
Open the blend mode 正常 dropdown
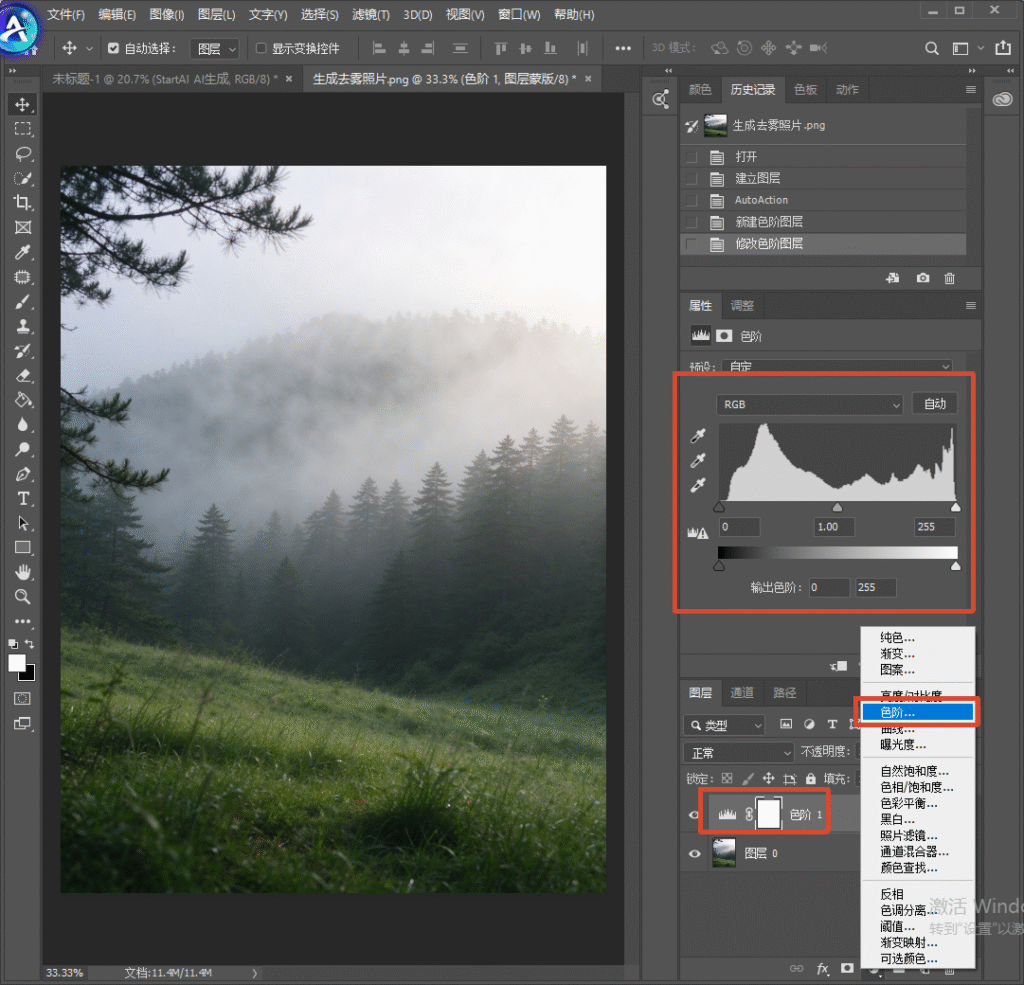tap(739, 753)
